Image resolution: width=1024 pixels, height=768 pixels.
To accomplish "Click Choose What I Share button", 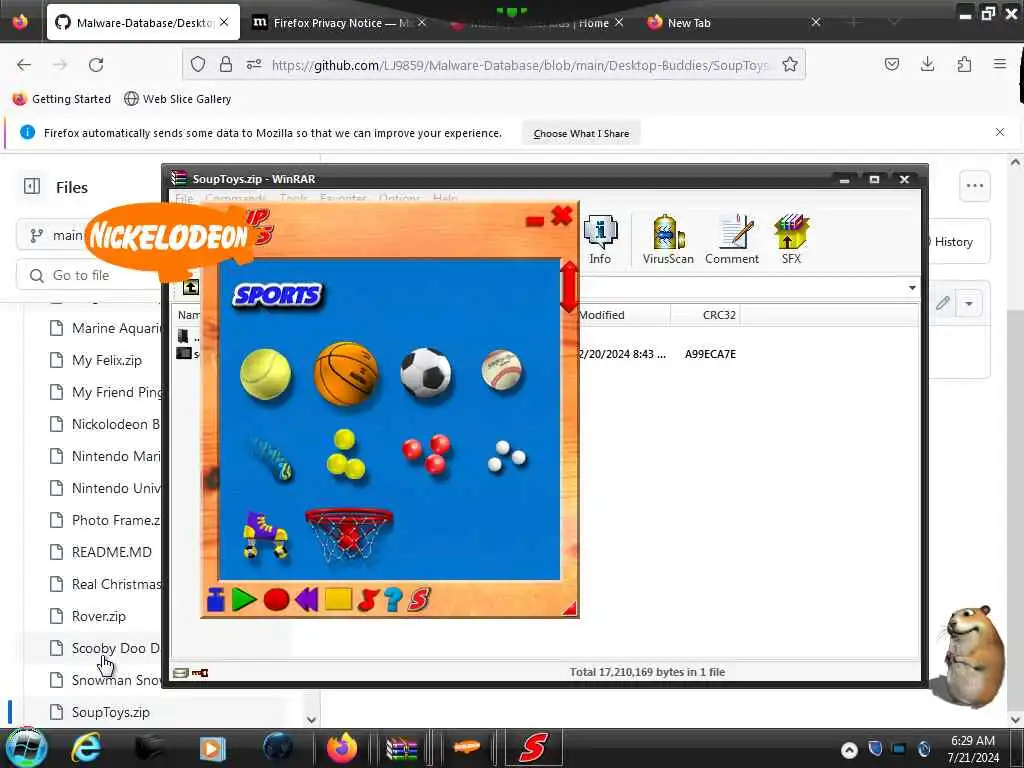I will pyautogui.click(x=581, y=133).
